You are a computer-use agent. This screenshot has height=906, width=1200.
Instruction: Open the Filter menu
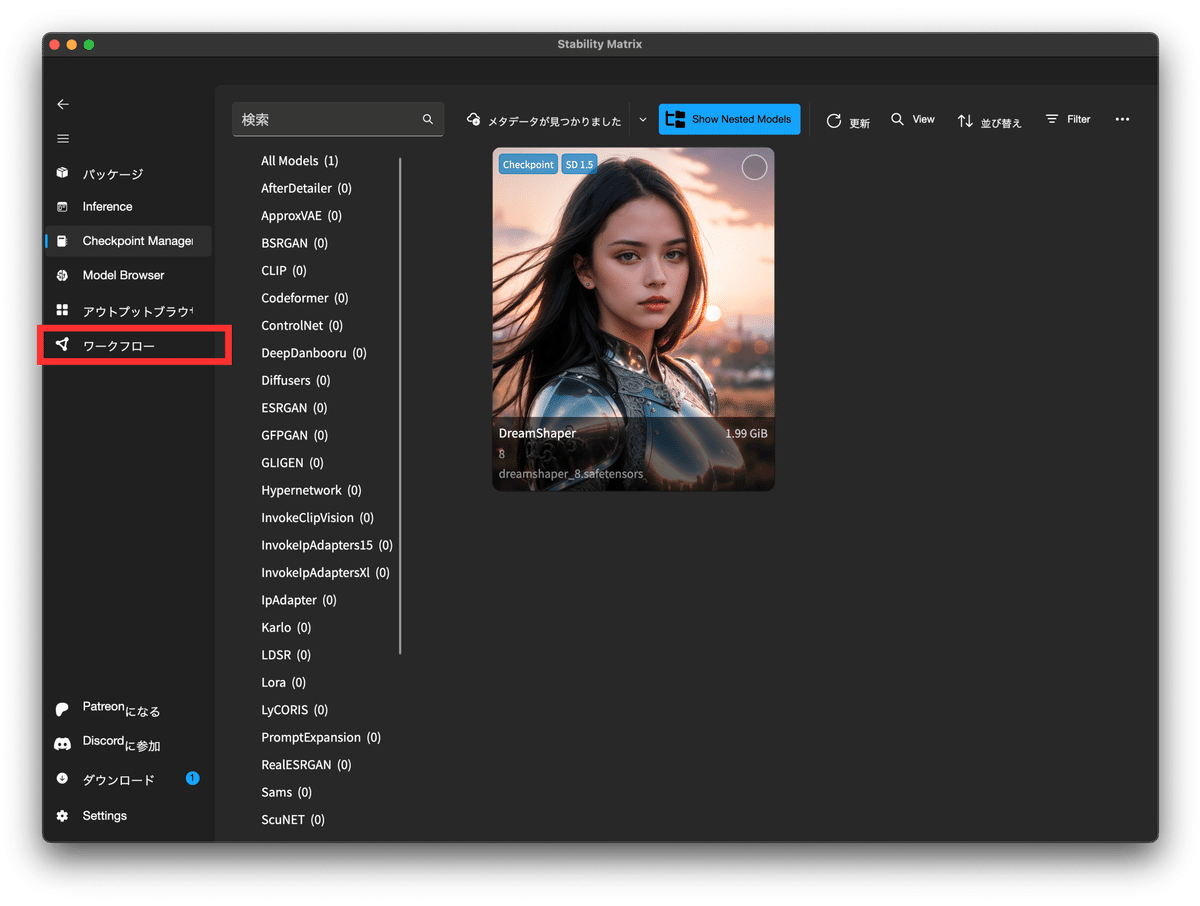point(1068,119)
